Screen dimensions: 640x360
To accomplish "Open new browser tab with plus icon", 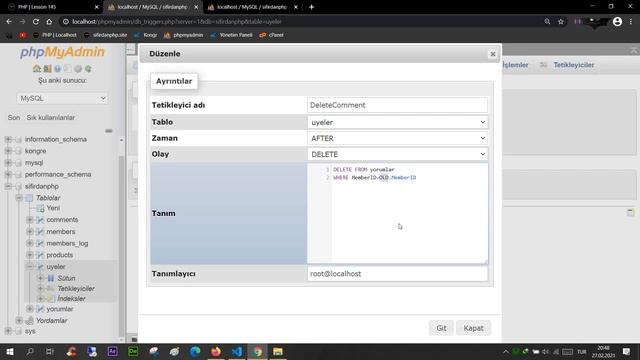I will pos(311,7).
